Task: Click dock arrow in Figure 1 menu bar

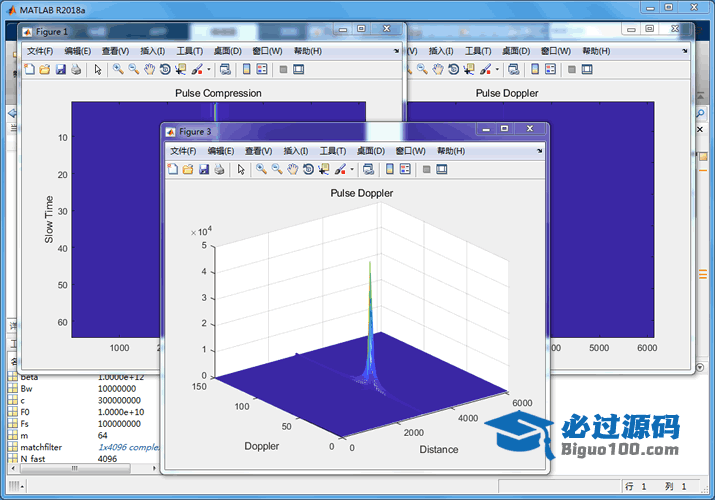Action: pos(396,51)
